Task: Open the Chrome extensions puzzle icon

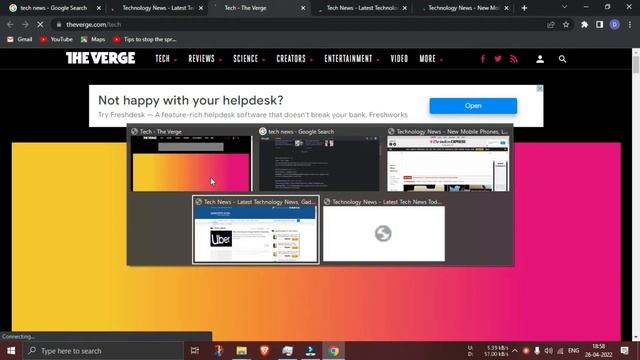Action: (x=584, y=24)
